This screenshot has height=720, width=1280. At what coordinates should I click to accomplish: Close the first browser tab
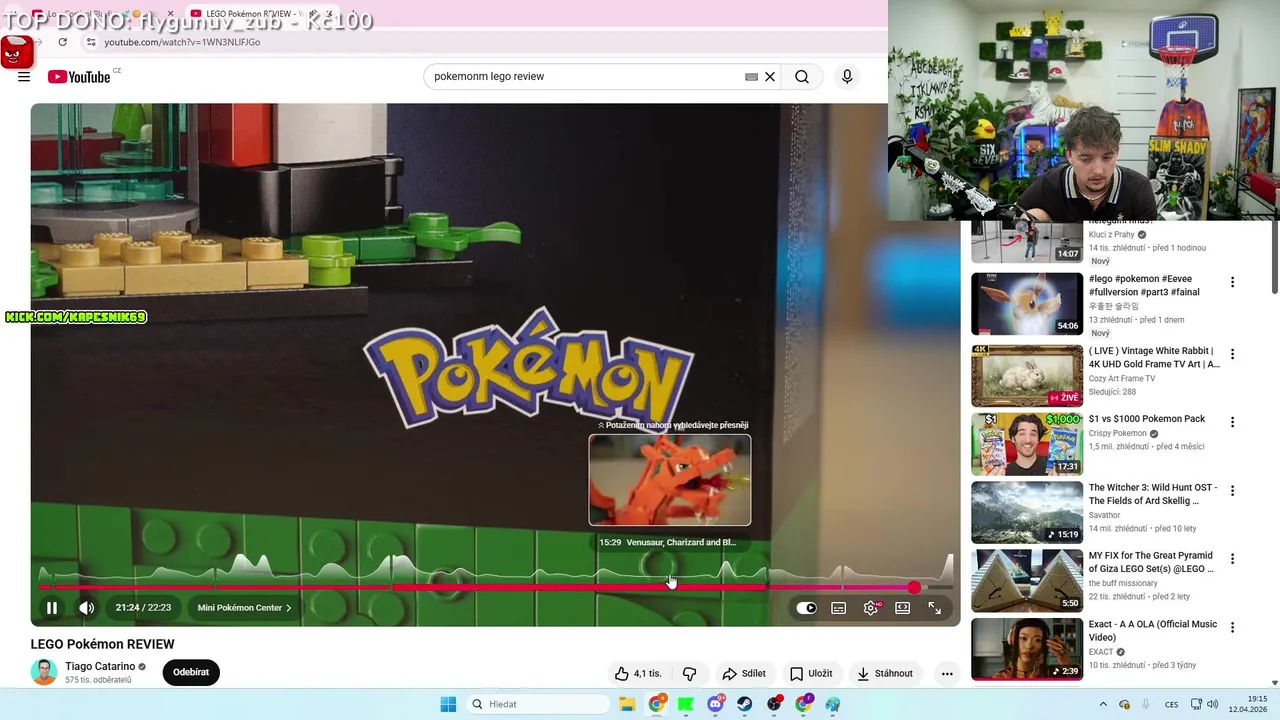(172, 14)
